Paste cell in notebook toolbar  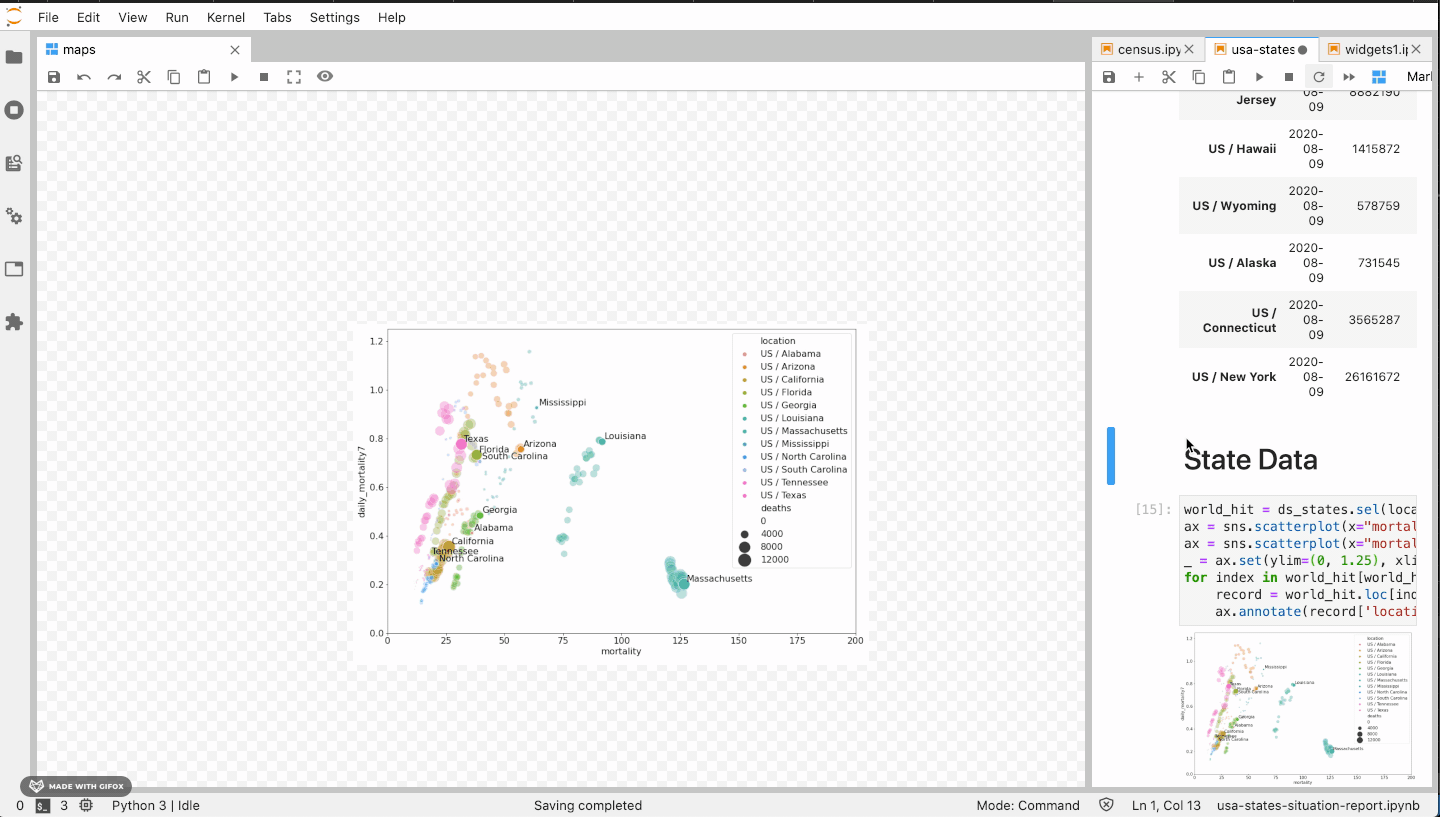[x=1229, y=77]
